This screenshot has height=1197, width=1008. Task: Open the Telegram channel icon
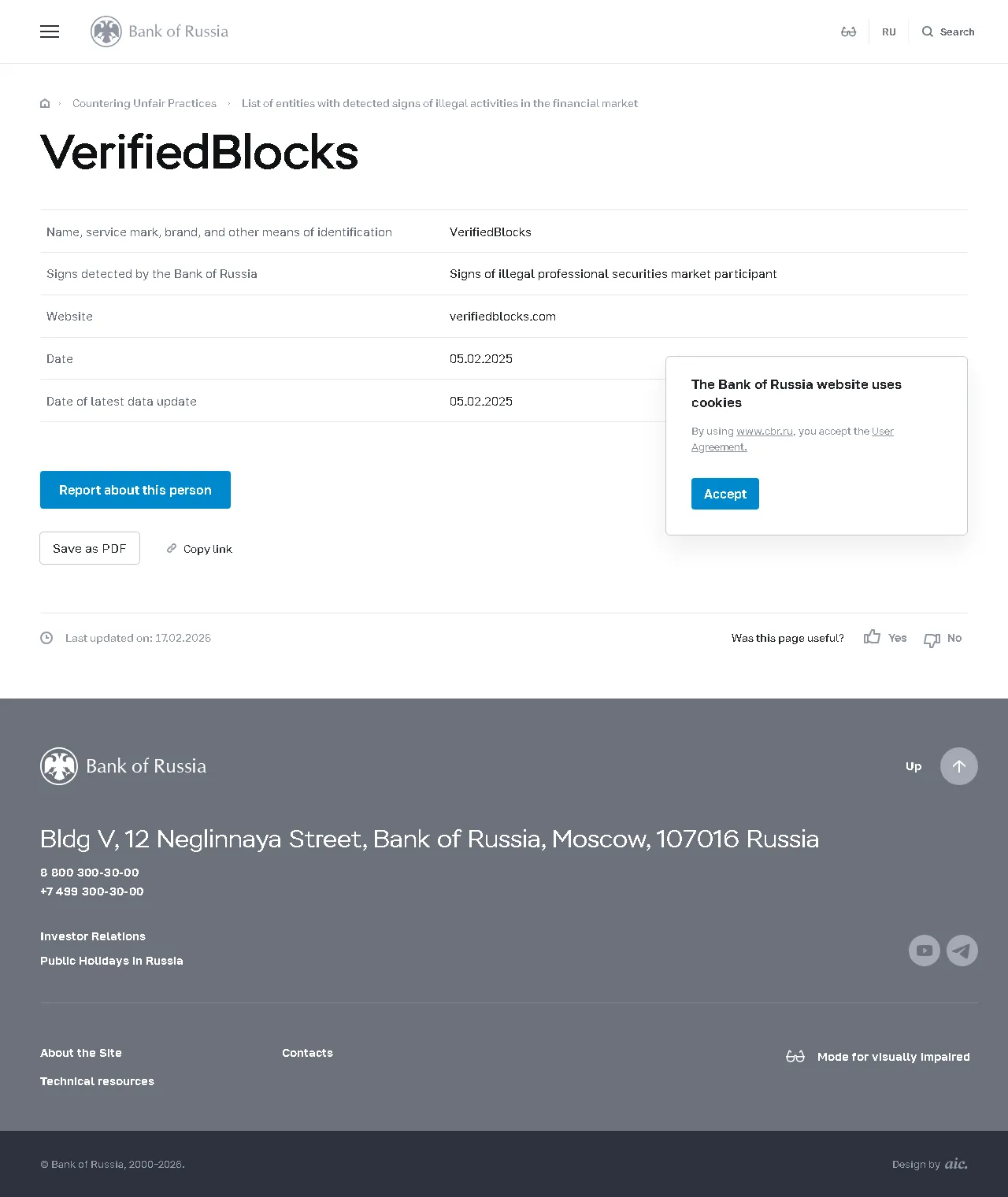tap(962, 951)
